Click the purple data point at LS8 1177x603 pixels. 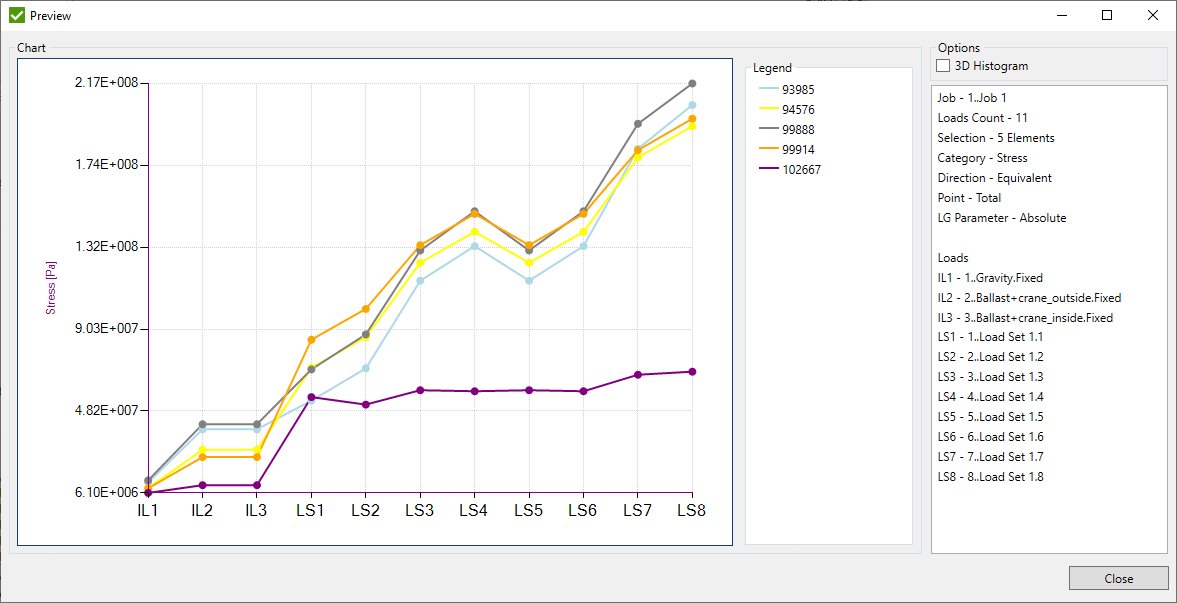[x=692, y=372]
